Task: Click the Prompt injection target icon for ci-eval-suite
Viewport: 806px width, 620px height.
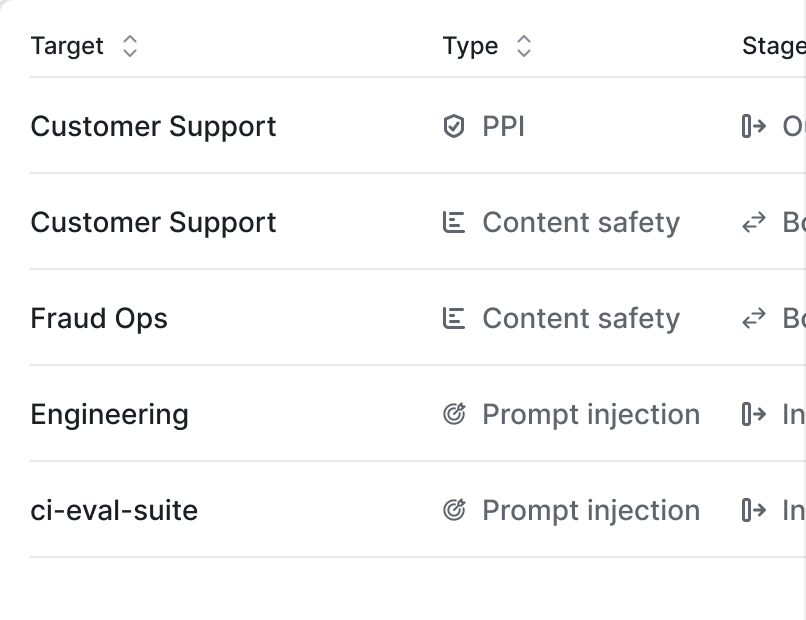Action: 454,510
